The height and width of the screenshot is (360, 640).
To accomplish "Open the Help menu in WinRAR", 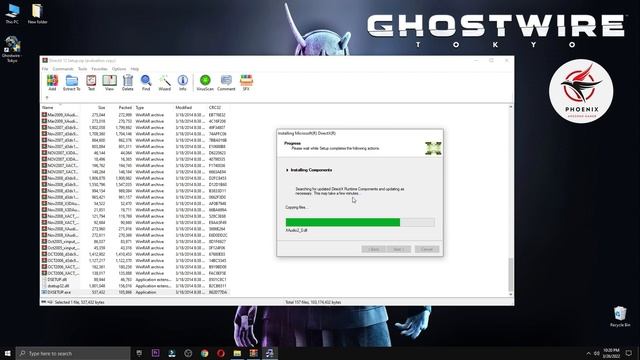I will pos(135,69).
